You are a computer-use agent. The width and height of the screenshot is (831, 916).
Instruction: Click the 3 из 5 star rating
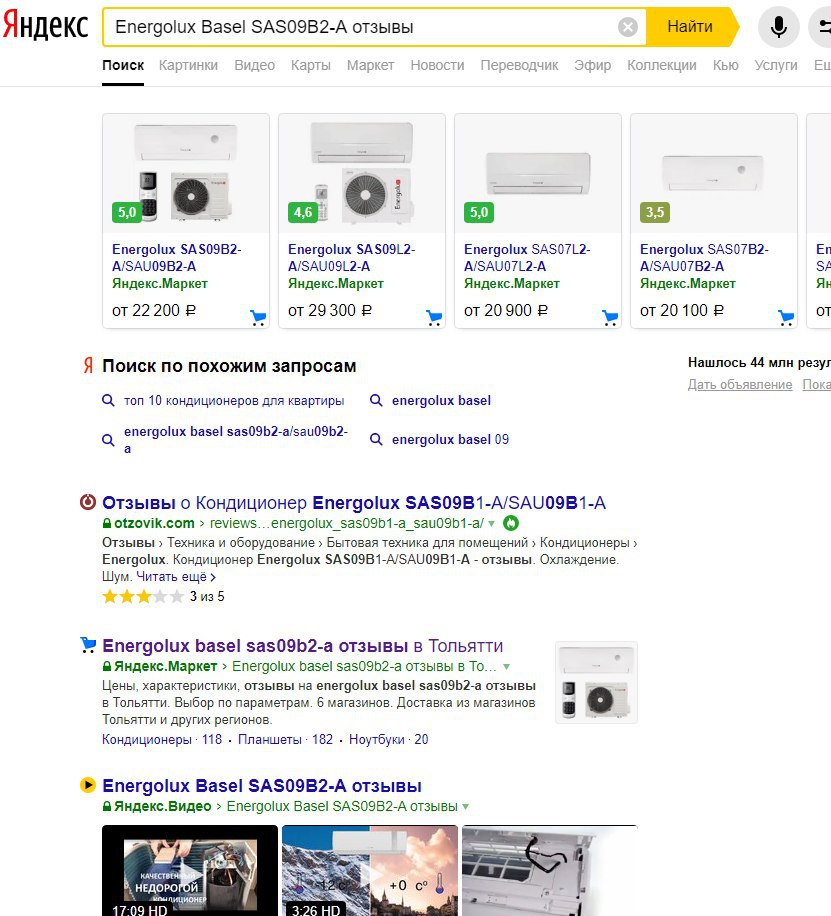click(163, 596)
